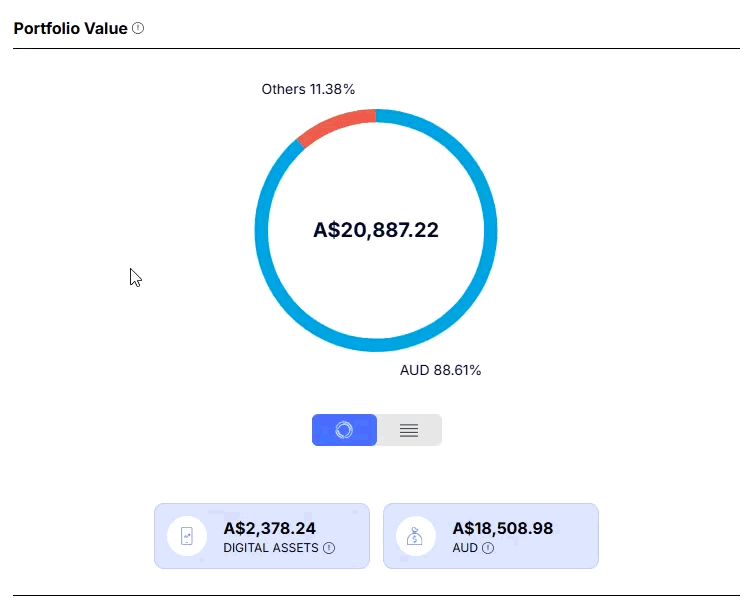This screenshot has width=754, height=612.
Task: Click total value A$20,887.22
Action: (376, 230)
